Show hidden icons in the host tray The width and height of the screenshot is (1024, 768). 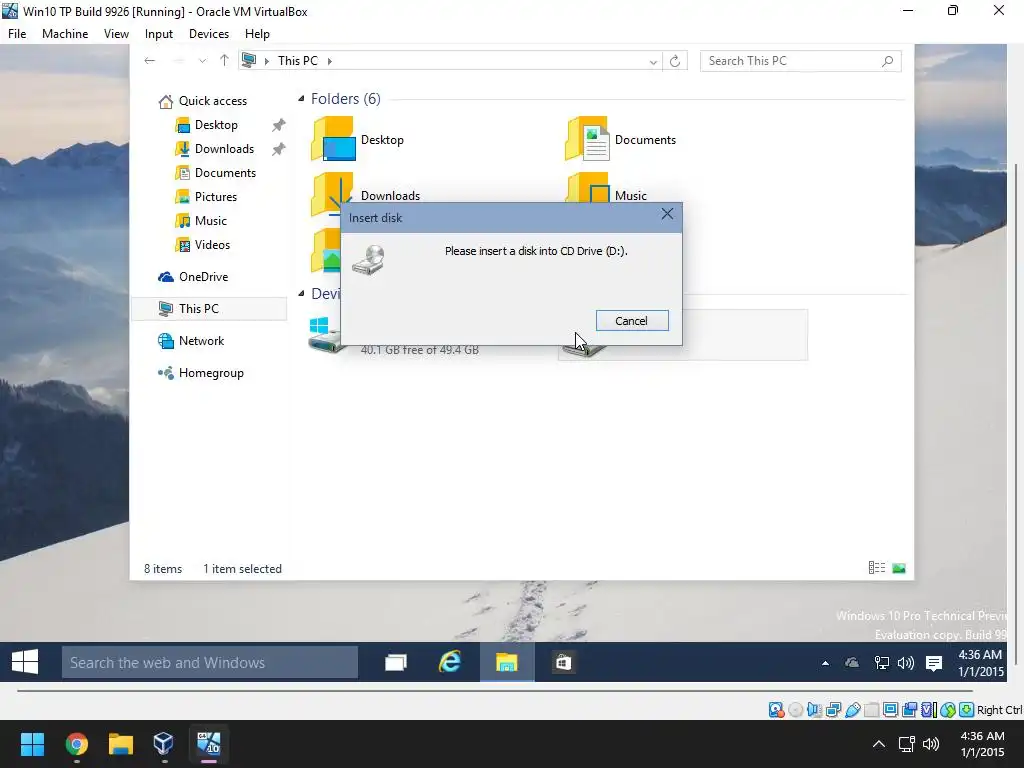tap(879, 744)
